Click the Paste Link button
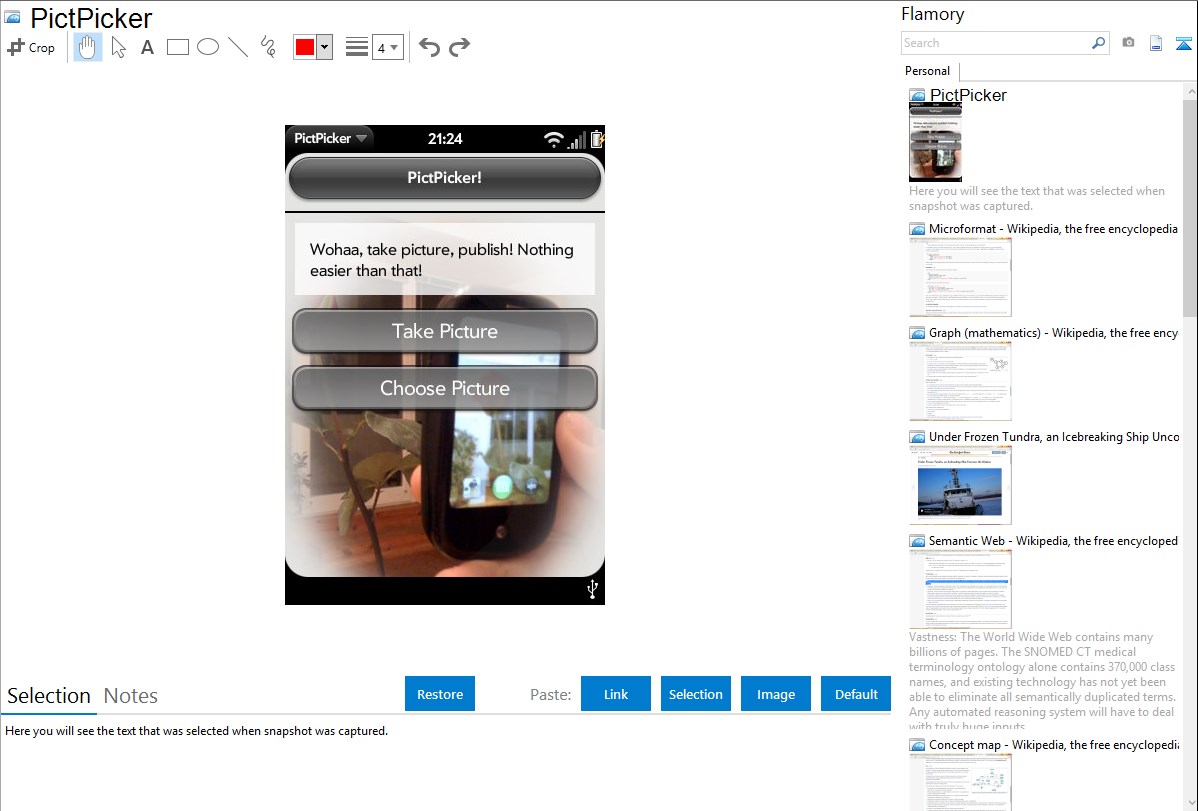Image resolution: width=1198 pixels, height=811 pixels. (616, 694)
